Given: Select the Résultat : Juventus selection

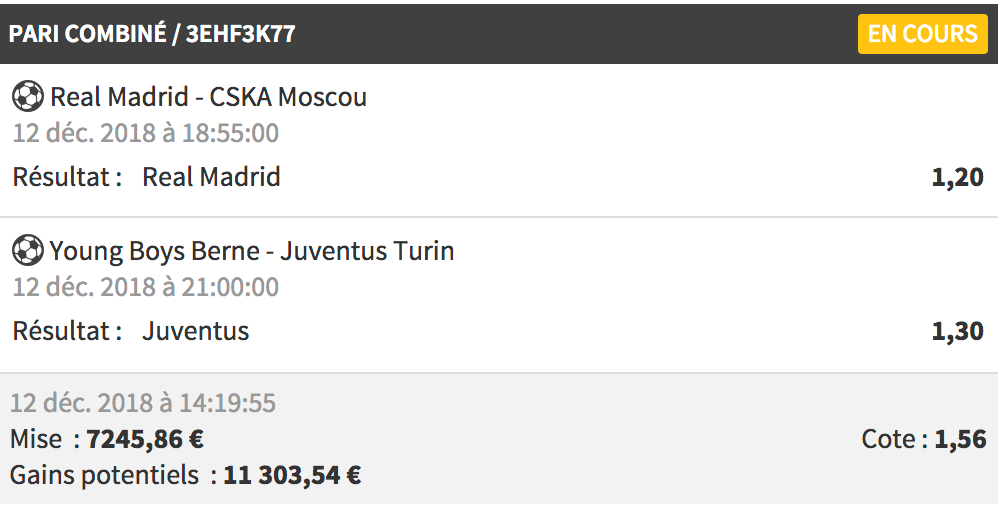Looking at the screenshot, I should (131, 331).
